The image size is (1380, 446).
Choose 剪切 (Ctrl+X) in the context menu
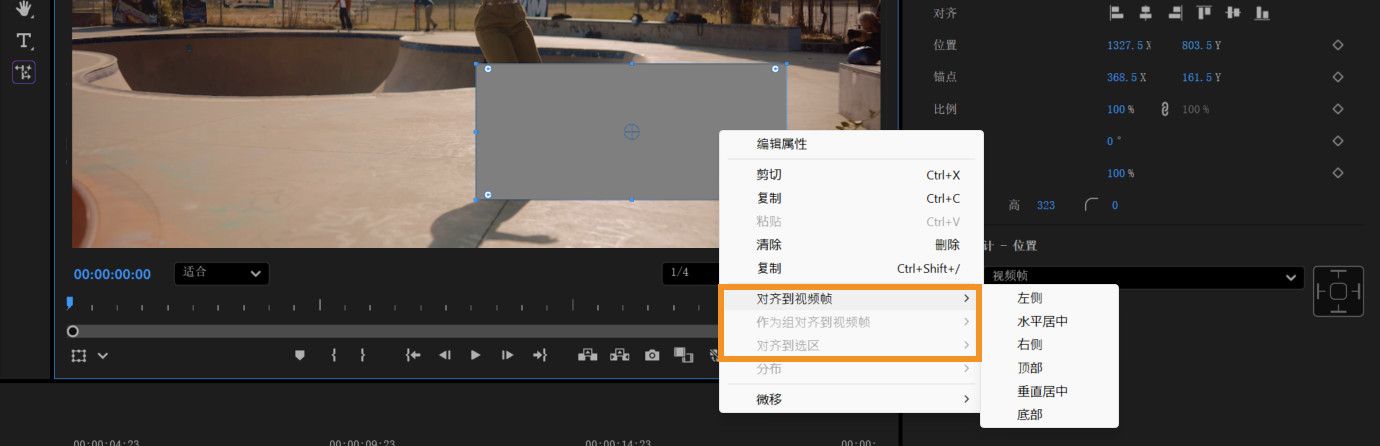click(x=852, y=175)
